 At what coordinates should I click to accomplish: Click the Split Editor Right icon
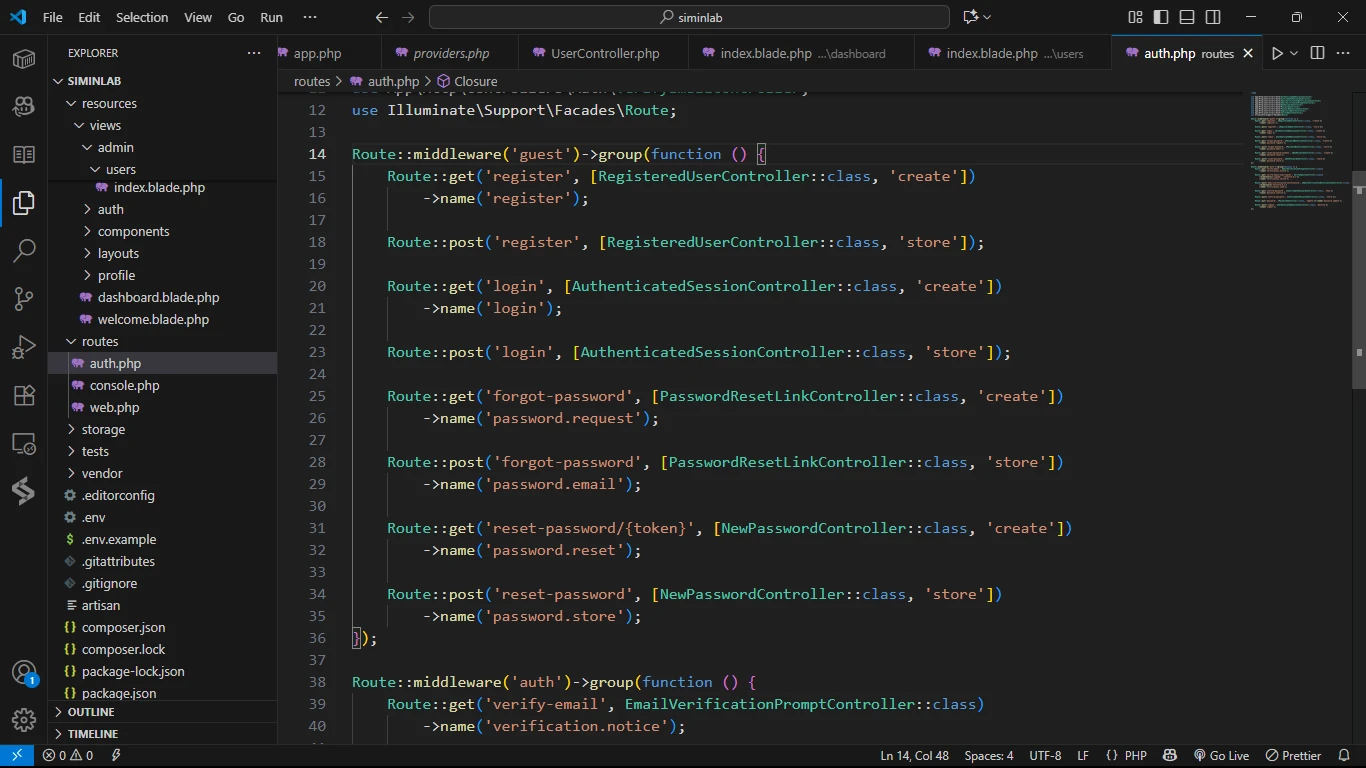pos(1317,53)
